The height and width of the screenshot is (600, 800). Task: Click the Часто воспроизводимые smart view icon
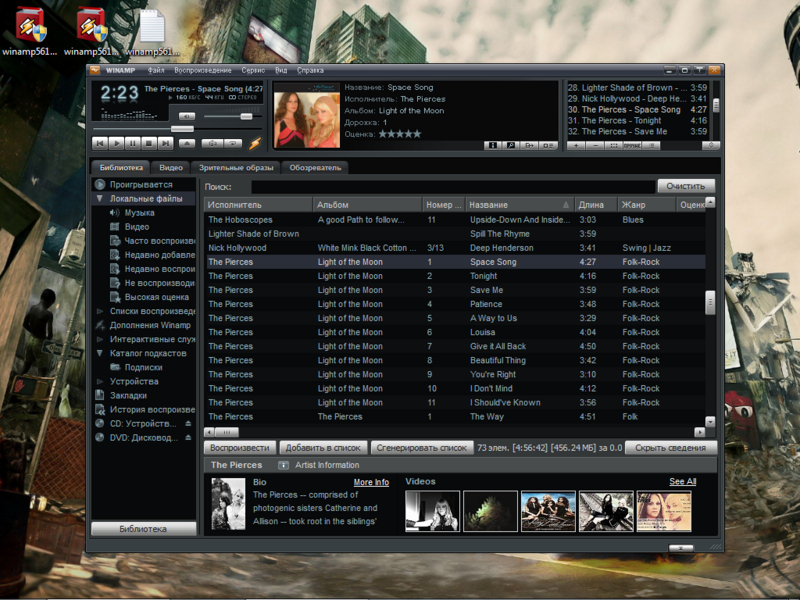click(115, 241)
